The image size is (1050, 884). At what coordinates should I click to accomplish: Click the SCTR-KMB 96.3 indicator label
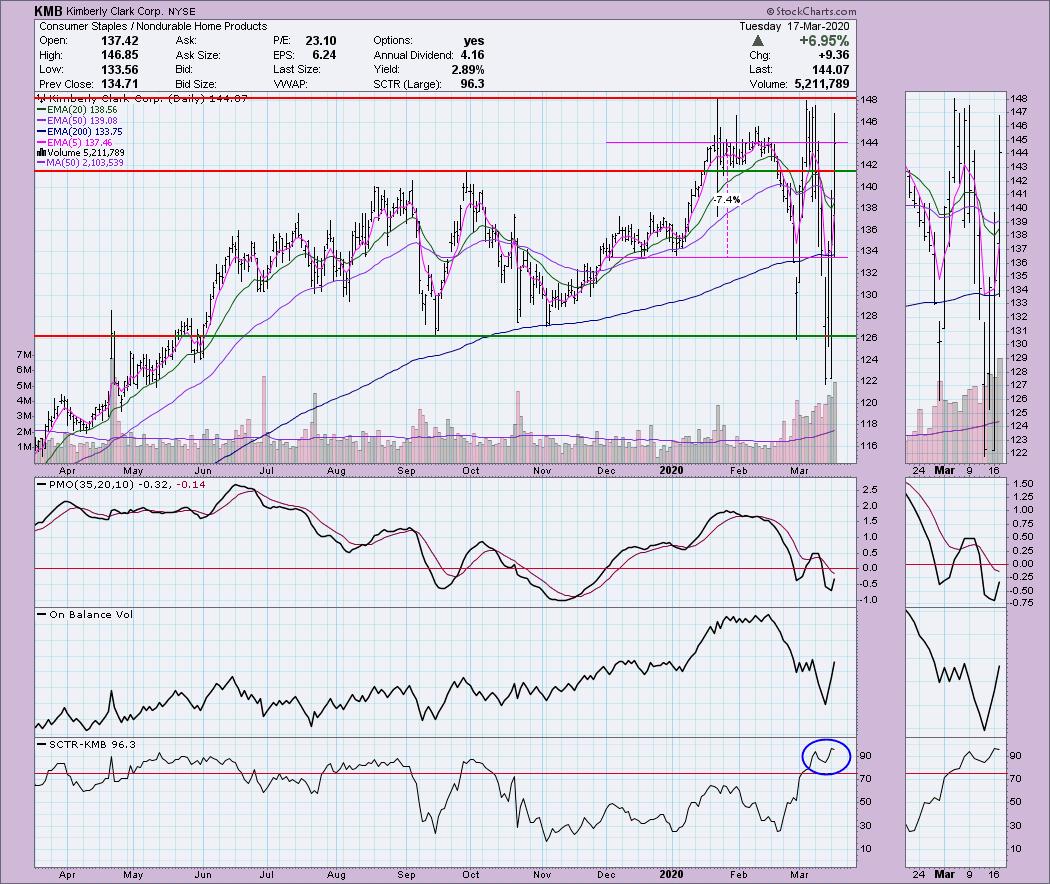click(x=86, y=744)
